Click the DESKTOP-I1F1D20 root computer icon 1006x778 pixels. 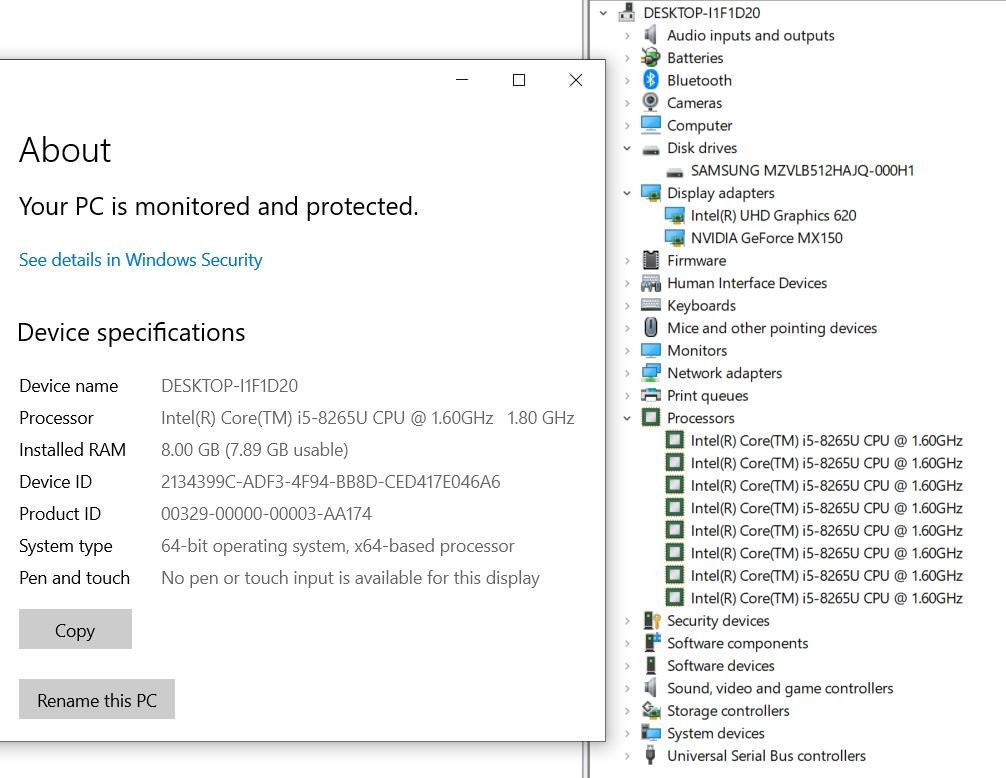coord(627,12)
